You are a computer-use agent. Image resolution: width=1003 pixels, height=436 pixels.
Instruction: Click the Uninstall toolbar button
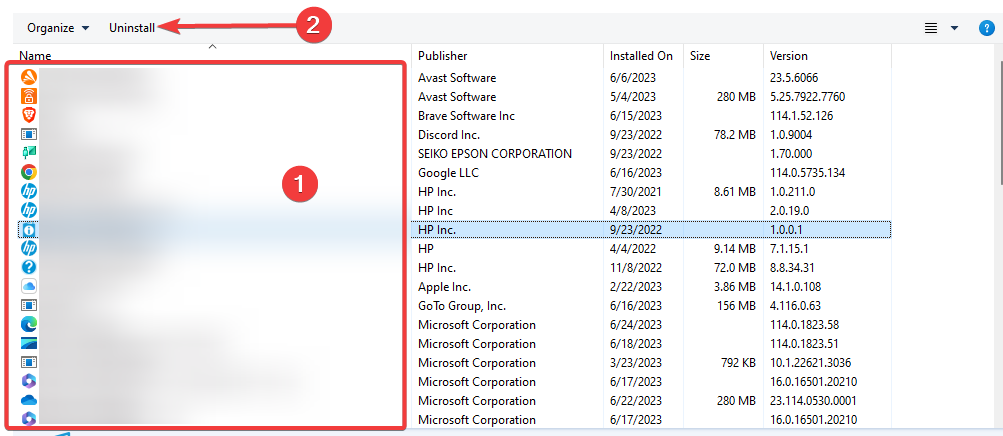pyautogui.click(x=132, y=28)
